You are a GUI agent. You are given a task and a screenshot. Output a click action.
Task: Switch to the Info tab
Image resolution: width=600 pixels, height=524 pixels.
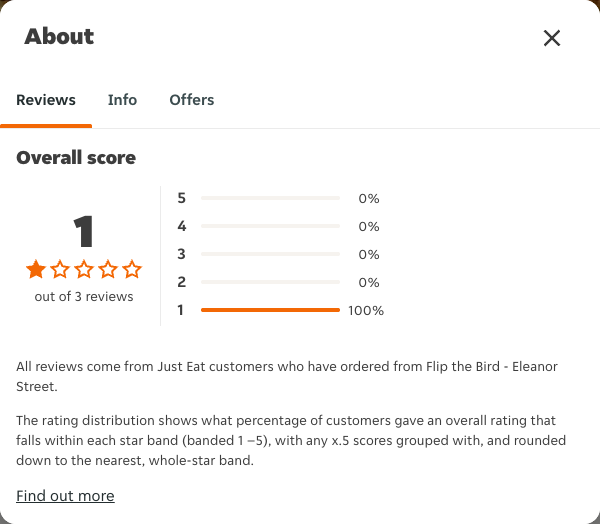pos(122,100)
